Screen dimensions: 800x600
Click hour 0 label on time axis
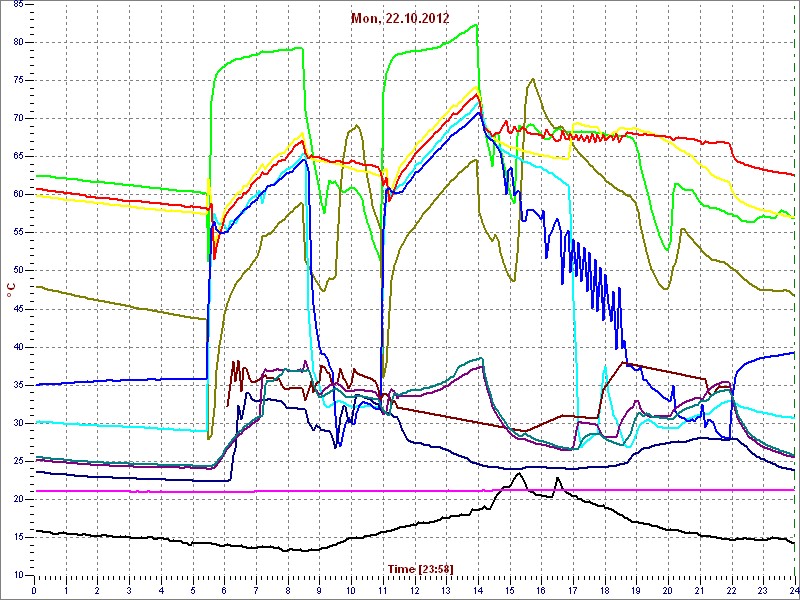[34, 589]
